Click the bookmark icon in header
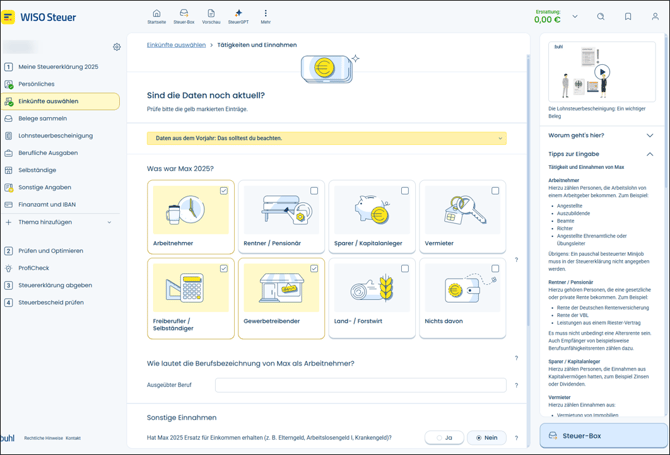Image resolution: width=670 pixels, height=455 pixels. (628, 17)
